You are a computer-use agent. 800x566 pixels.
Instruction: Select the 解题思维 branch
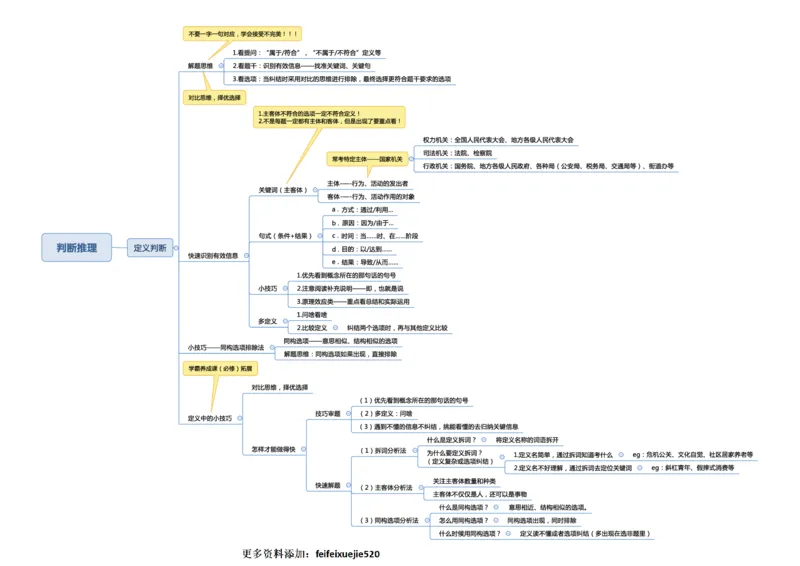click(202, 65)
